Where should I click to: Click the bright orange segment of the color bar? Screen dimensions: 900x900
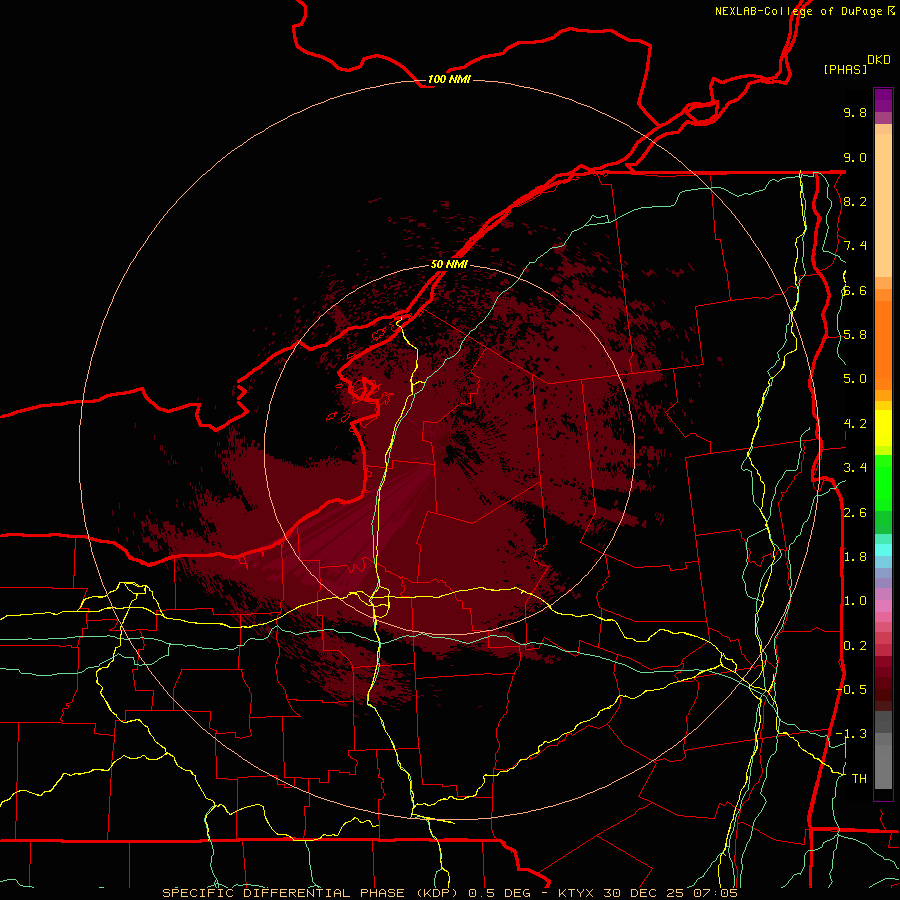pos(883,344)
